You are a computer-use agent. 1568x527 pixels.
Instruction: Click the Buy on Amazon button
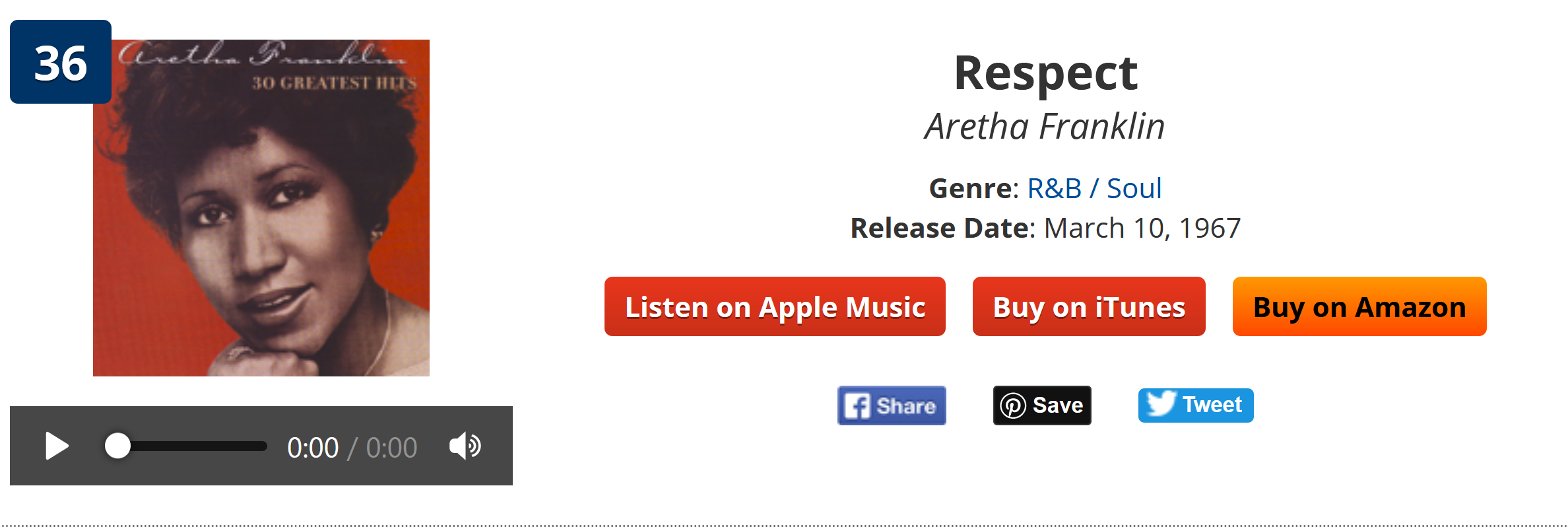point(1359,307)
